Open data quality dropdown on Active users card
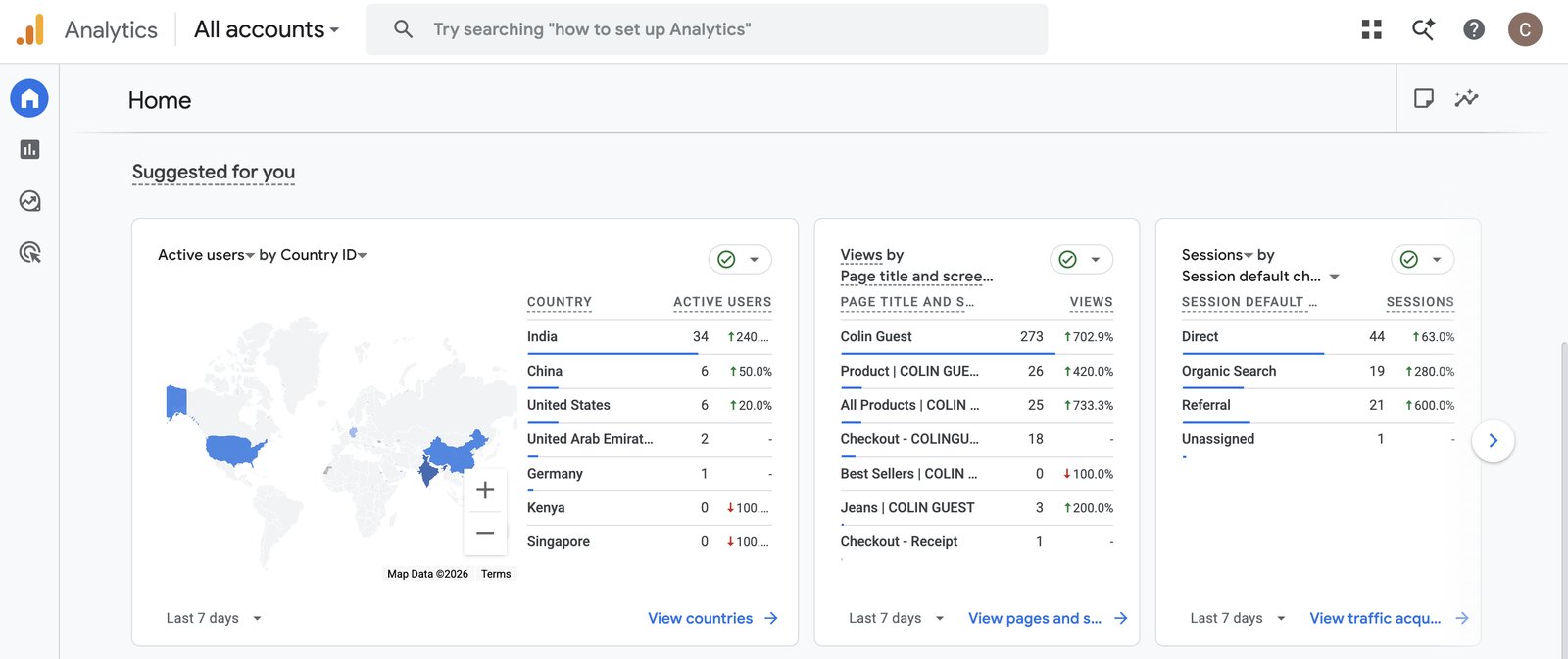The height and width of the screenshot is (659, 1568). (x=740, y=259)
